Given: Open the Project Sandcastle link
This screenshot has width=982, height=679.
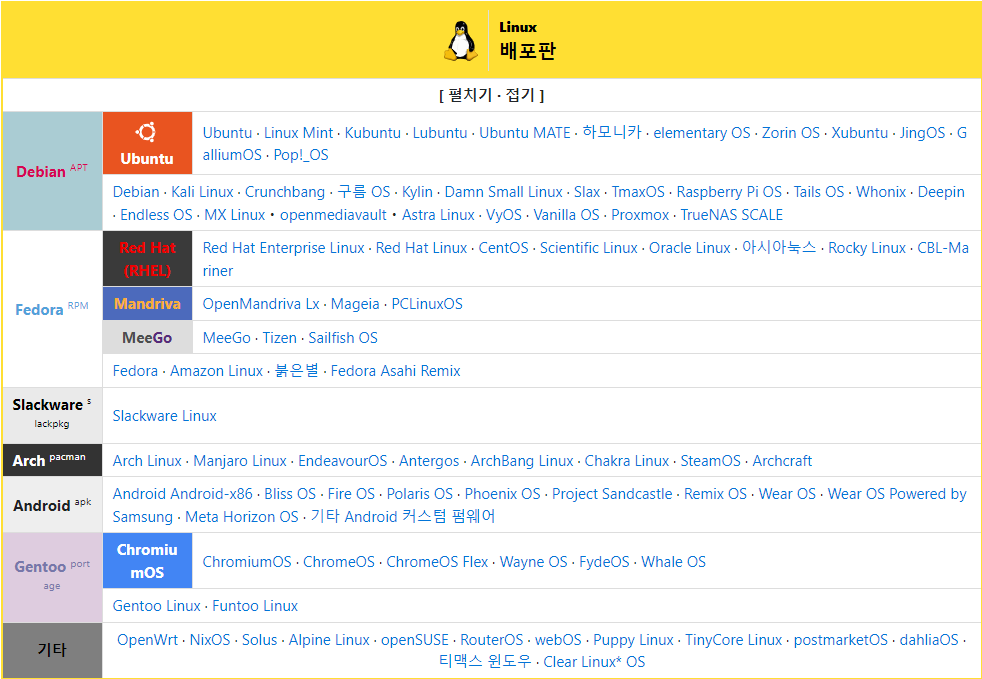Looking at the screenshot, I should tap(612, 494).
